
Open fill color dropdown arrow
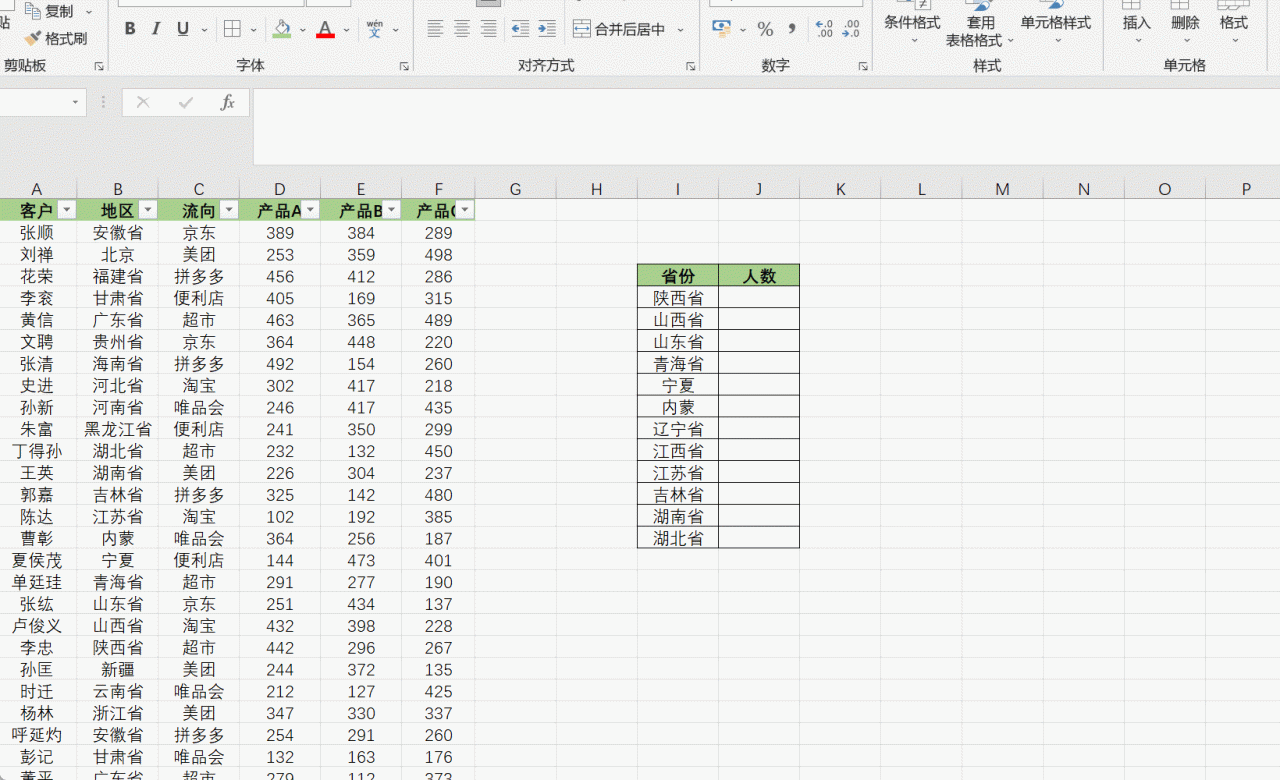[303, 30]
